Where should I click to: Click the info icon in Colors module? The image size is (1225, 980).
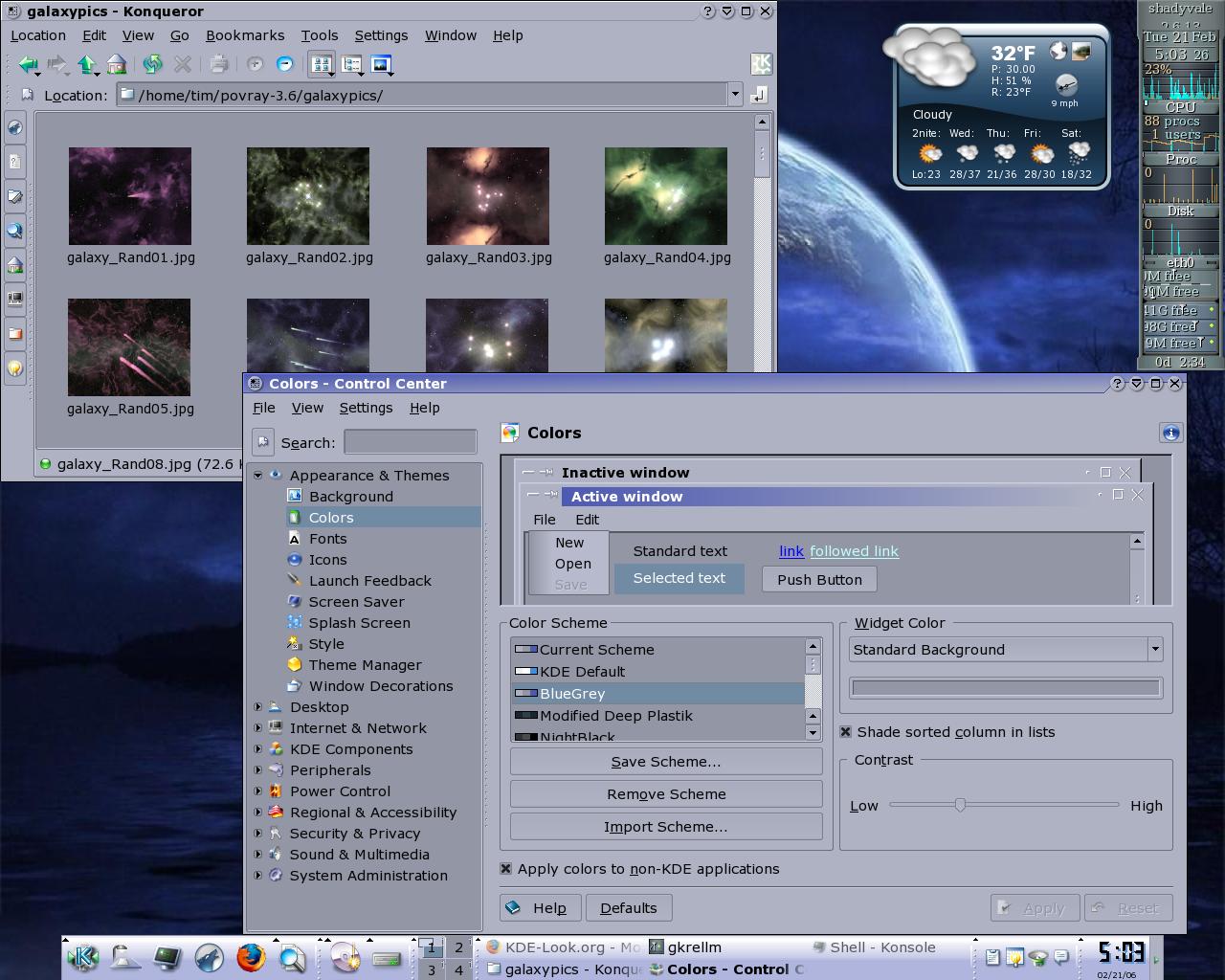[1170, 434]
